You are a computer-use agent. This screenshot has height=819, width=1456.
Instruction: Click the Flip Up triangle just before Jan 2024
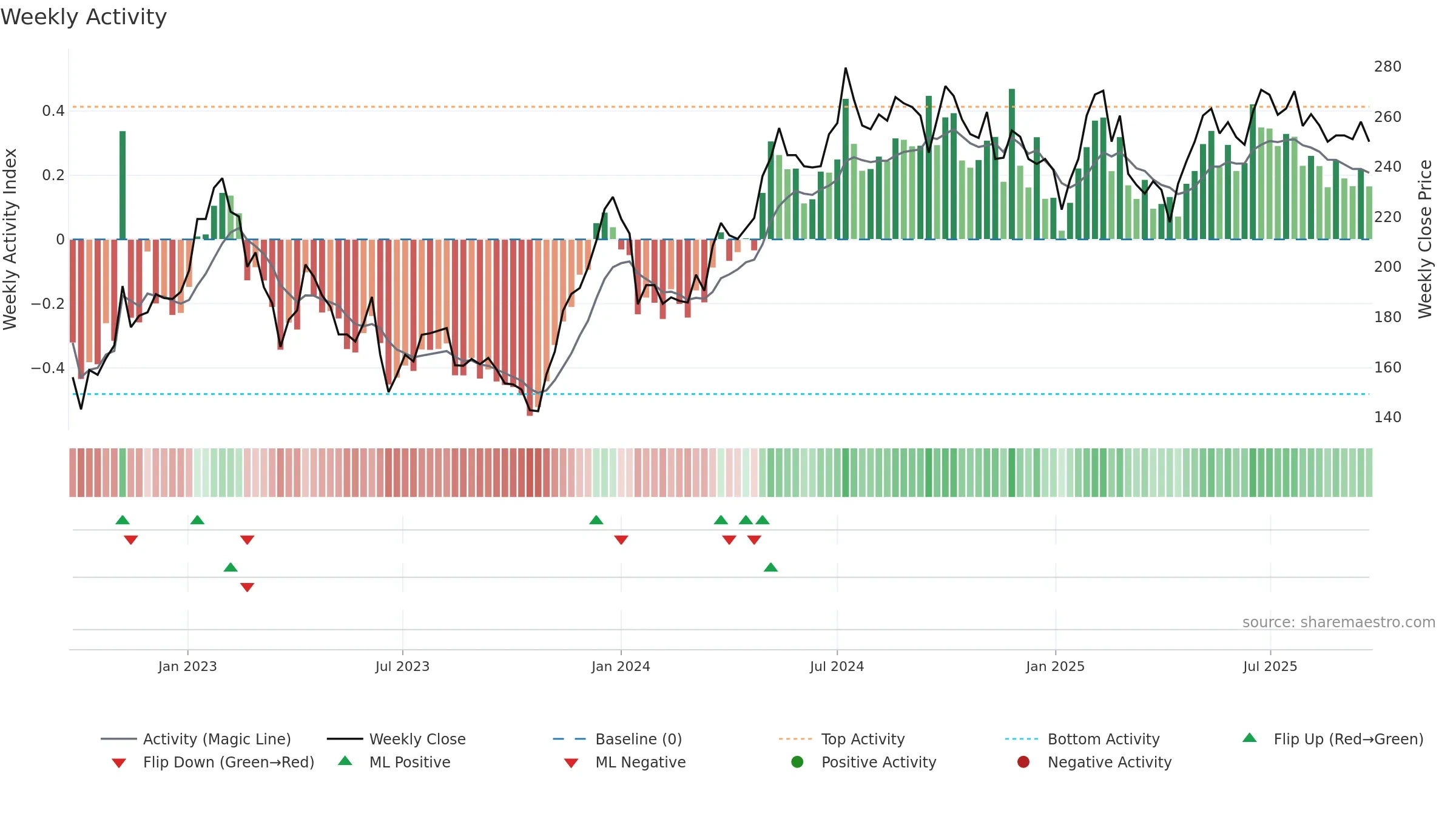(596, 520)
